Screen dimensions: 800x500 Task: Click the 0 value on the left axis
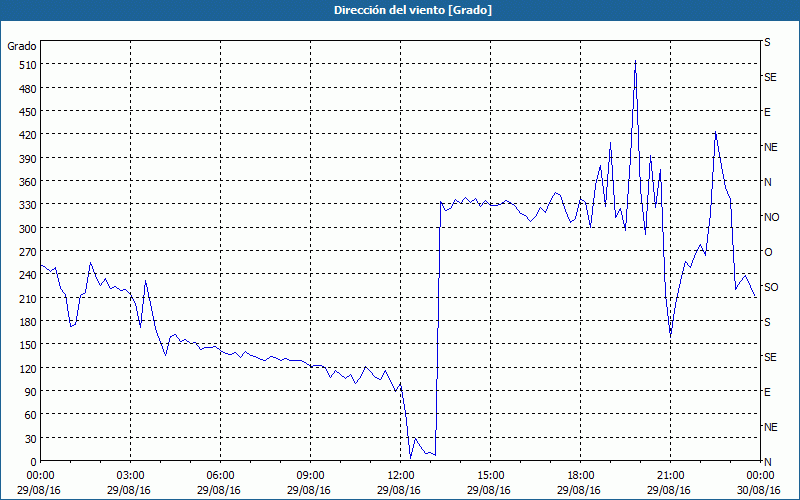tap(33, 462)
